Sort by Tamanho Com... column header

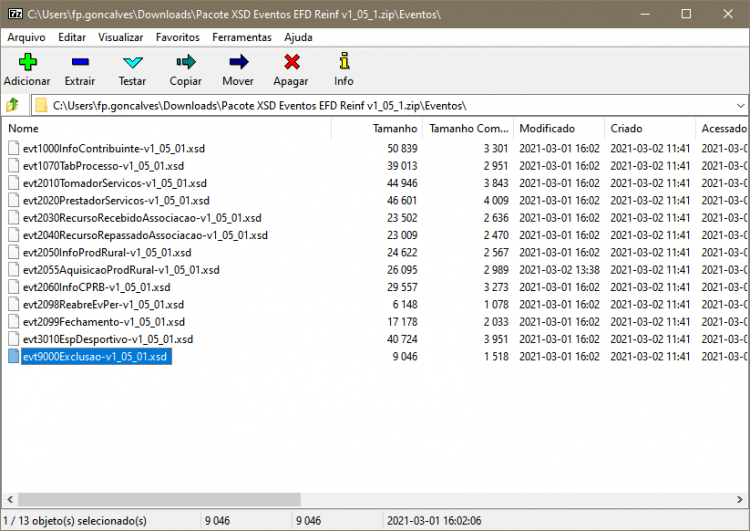(468, 128)
